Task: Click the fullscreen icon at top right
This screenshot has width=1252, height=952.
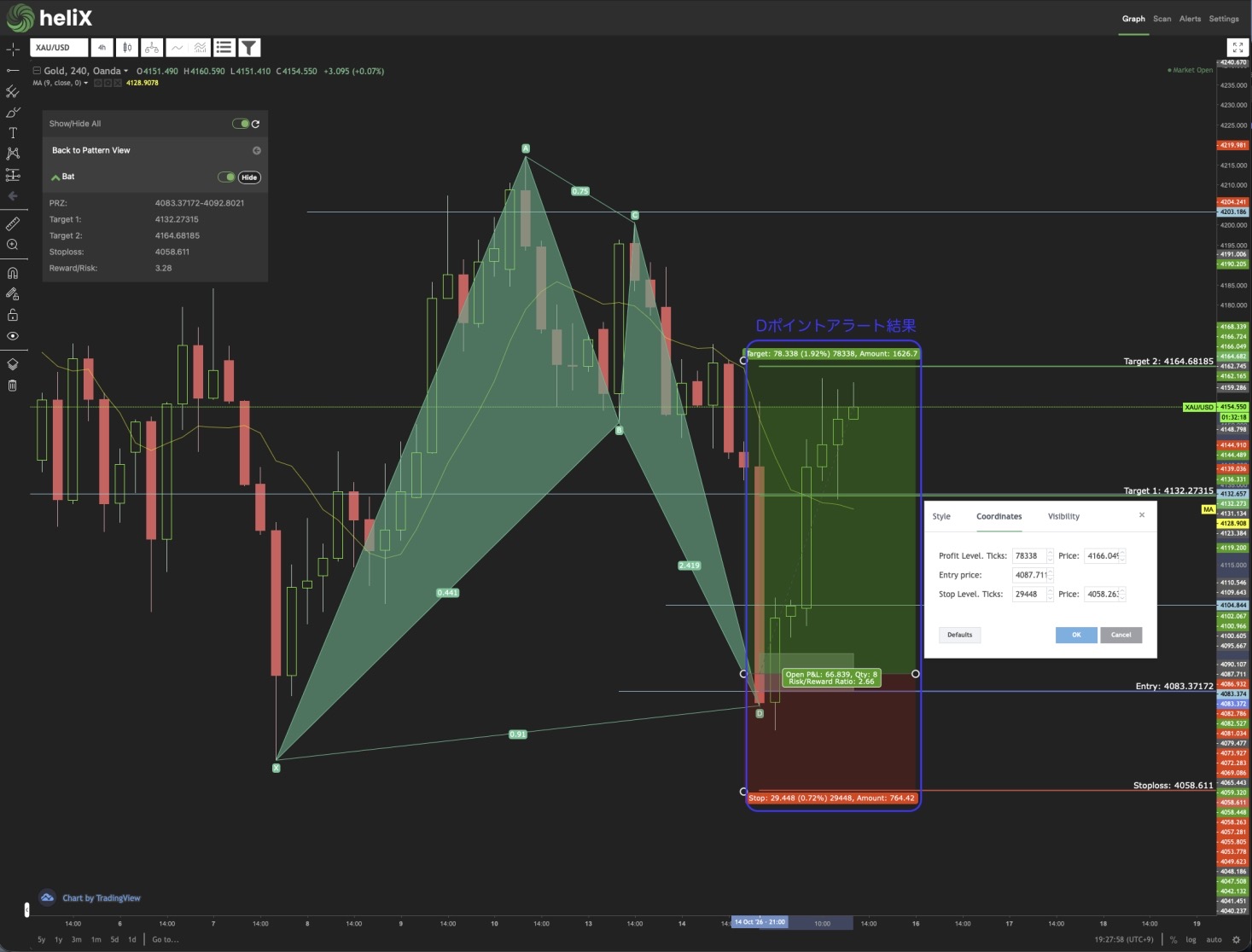Action: (1237, 48)
